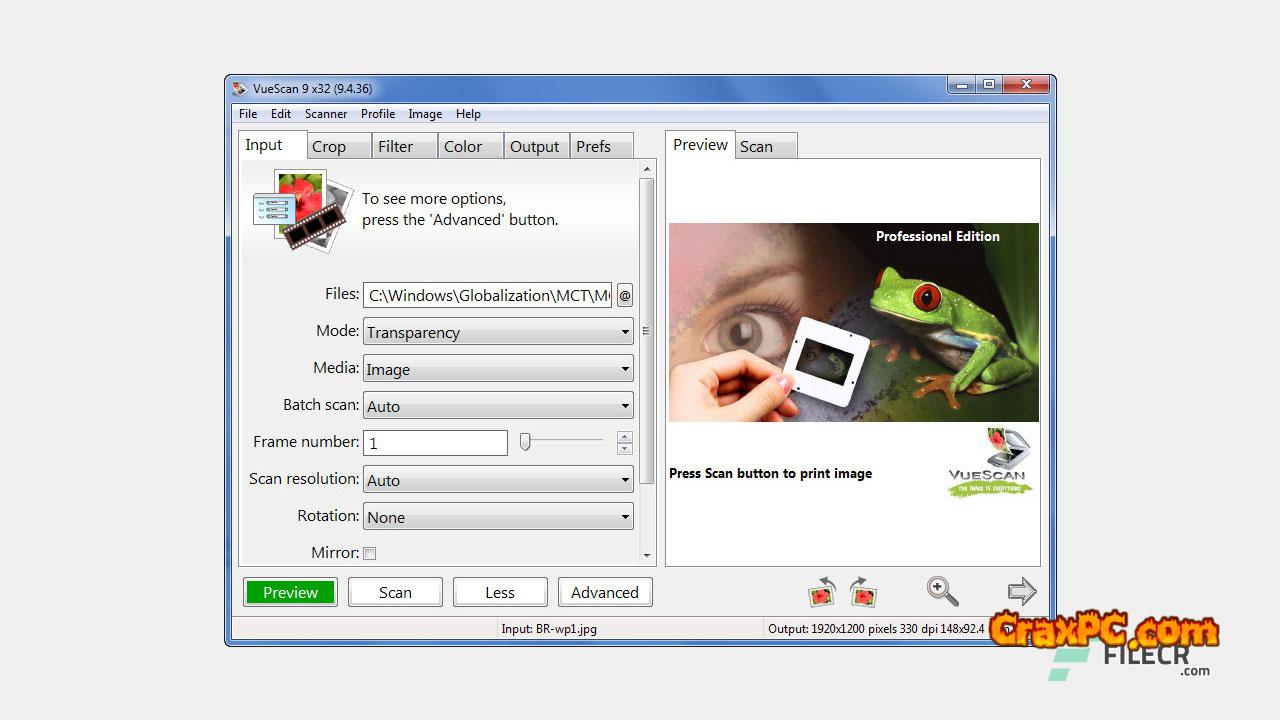Click the frog preview image

point(854,322)
